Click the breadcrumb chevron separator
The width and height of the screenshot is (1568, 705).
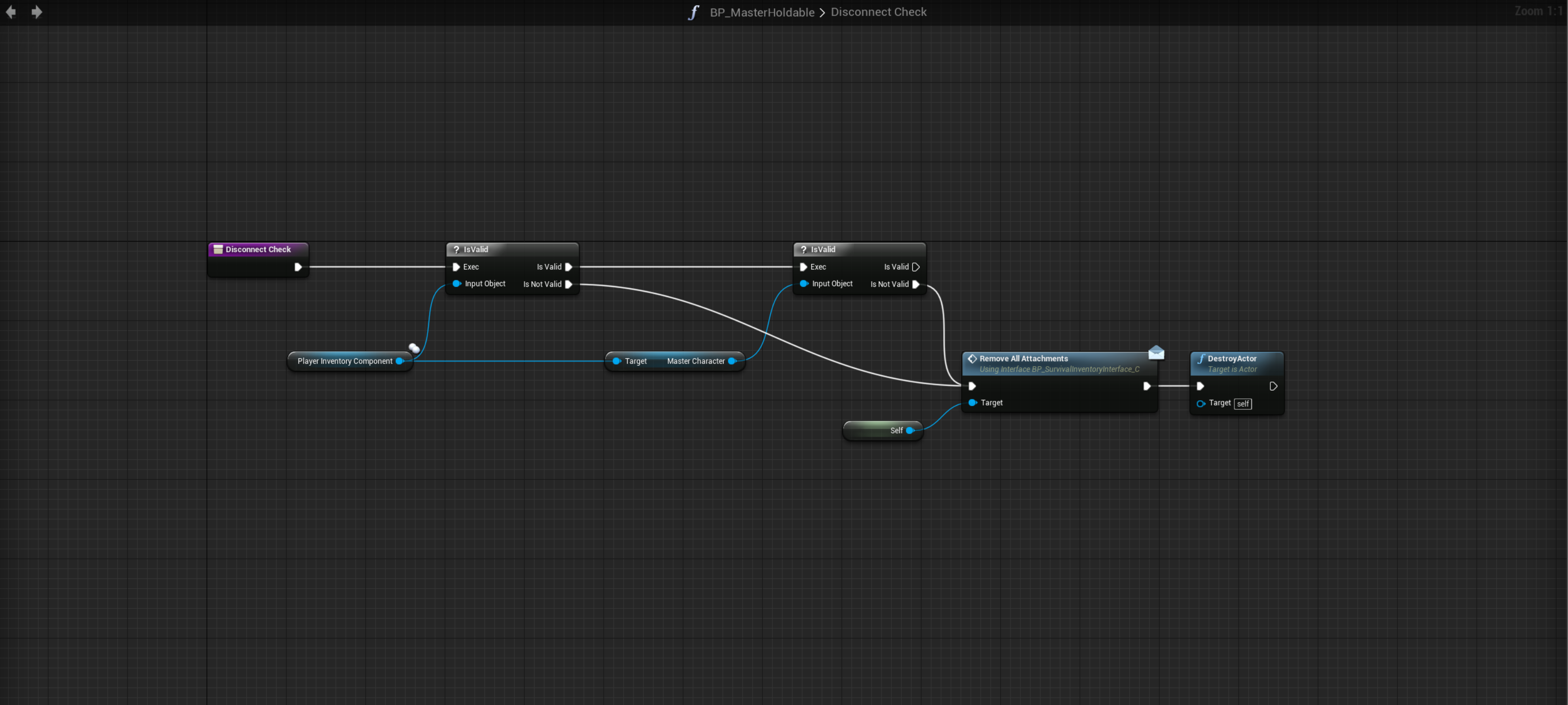[822, 13]
